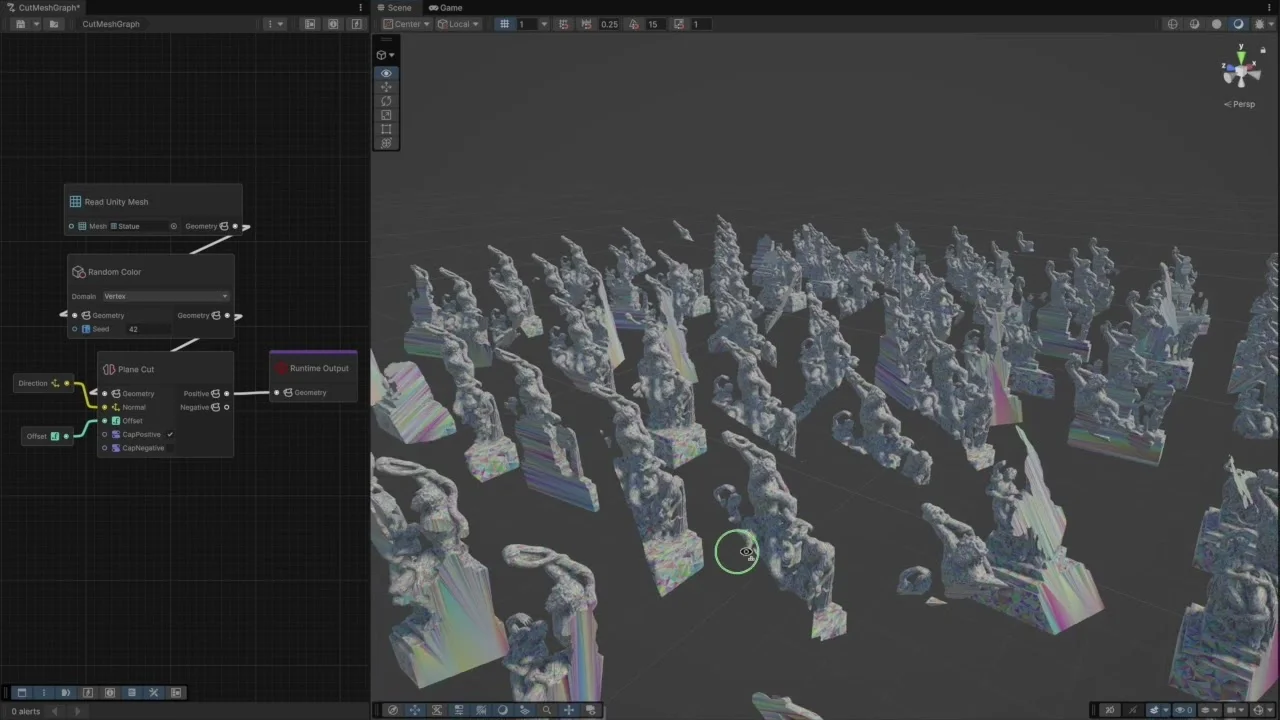Image resolution: width=1280 pixels, height=720 pixels.
Task: Switch to the Scene tab
Action: tap(394, 7)
